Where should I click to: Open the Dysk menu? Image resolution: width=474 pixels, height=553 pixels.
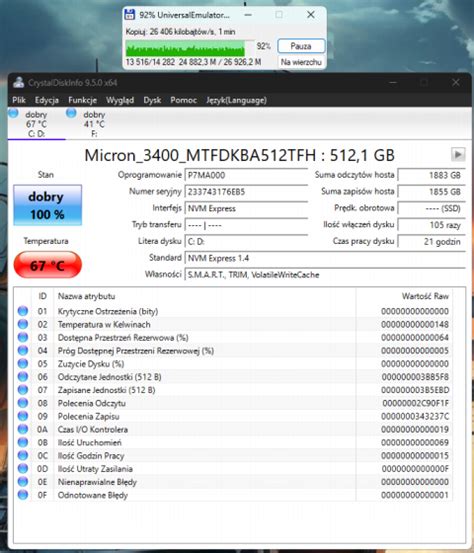[x=152, y=100]
